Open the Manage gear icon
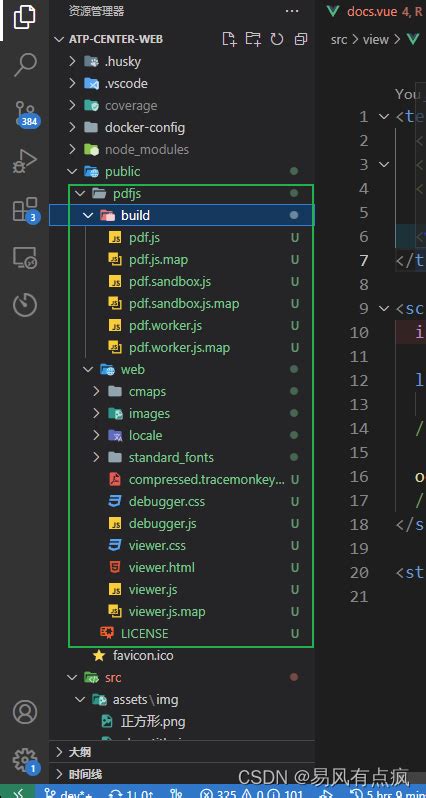This screenshot has height=798, width=426. [x=25, y=760]
